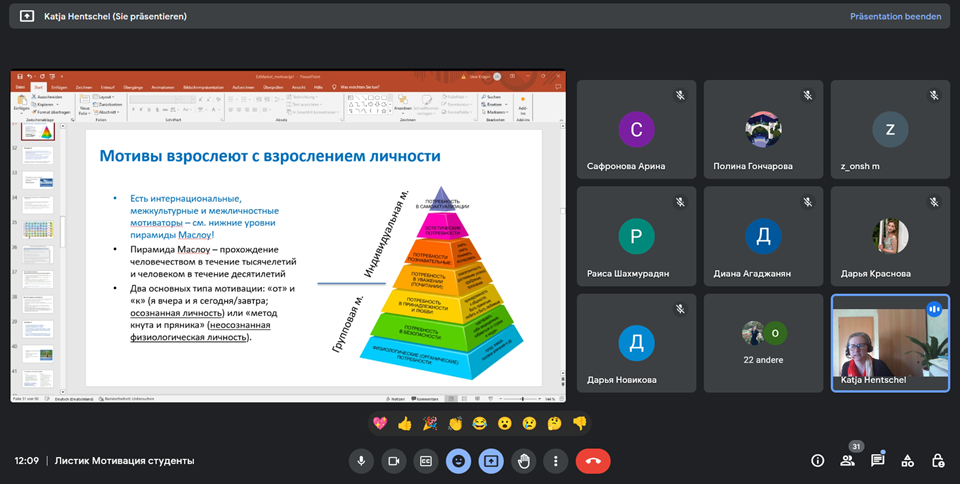The width and height of the screenshot is (960, 484).
Task: Open the activities panel icon
Action: [x=907, y=461]
